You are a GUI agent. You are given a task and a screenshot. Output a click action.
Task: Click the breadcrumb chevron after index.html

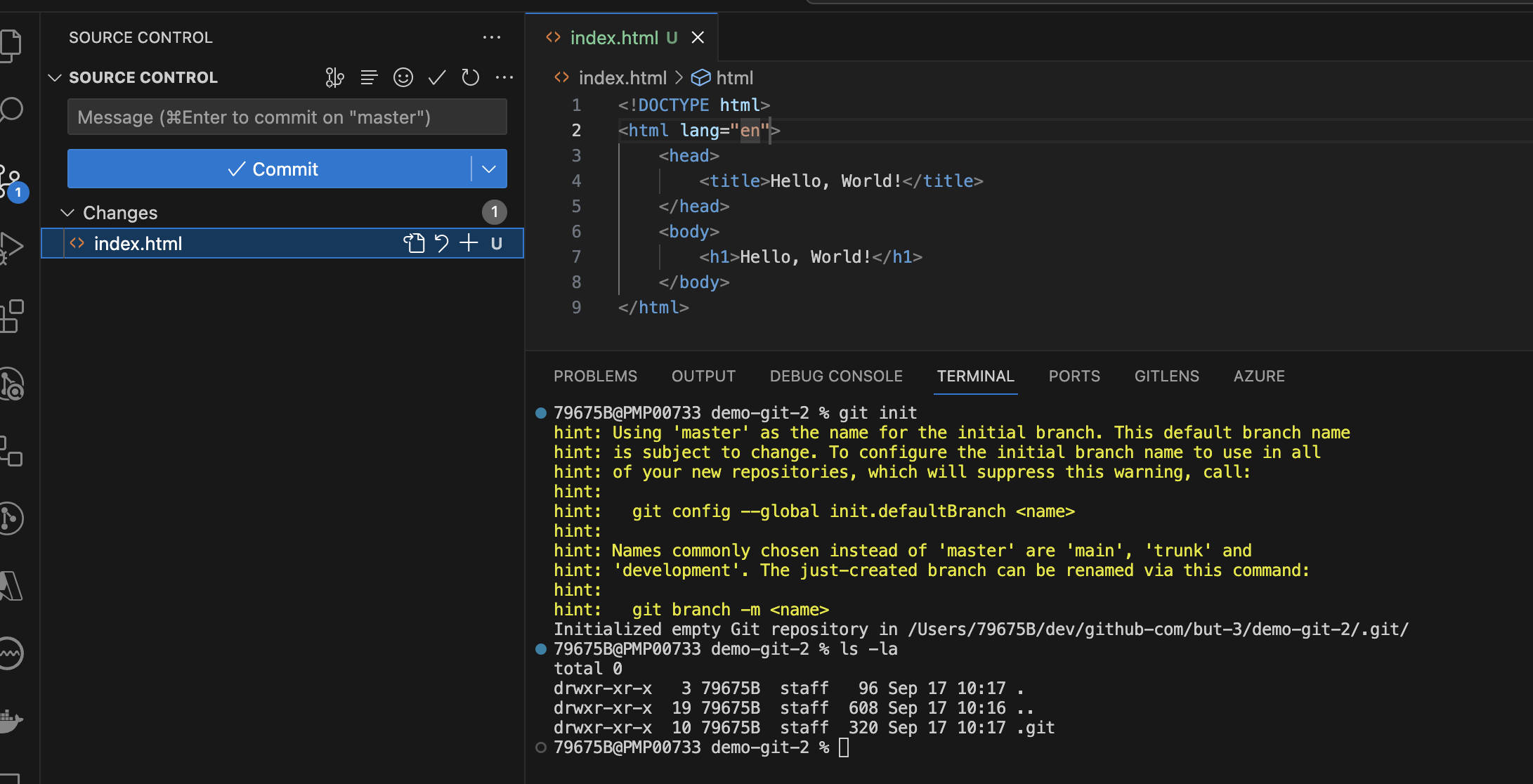pyautogui.click(x=679, y=77)
